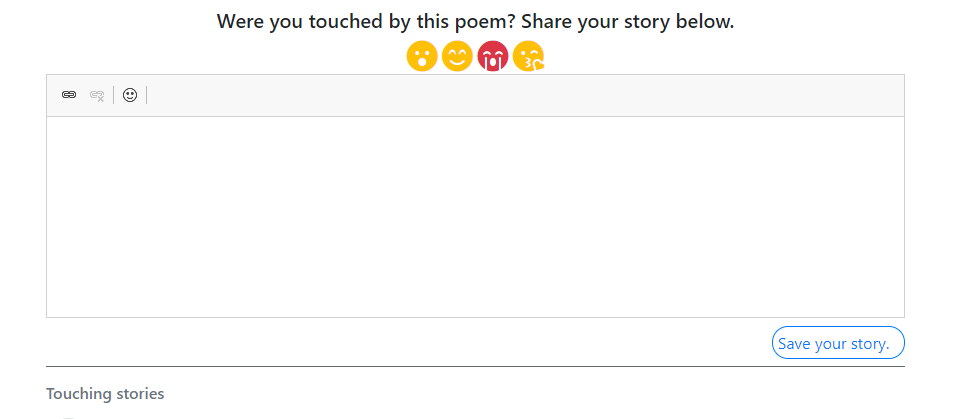The width and height of the screenshot is (960, 419).
Task: React with the smiling face emoji
Action: click(457, 56)
